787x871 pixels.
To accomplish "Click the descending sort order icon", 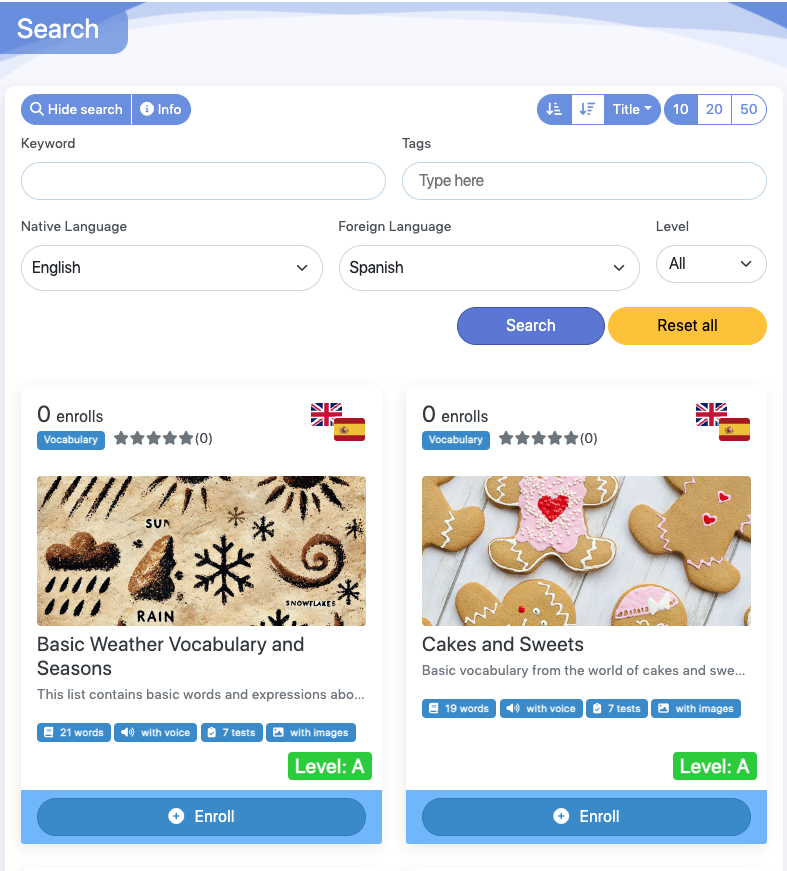I will click(588, 109).
